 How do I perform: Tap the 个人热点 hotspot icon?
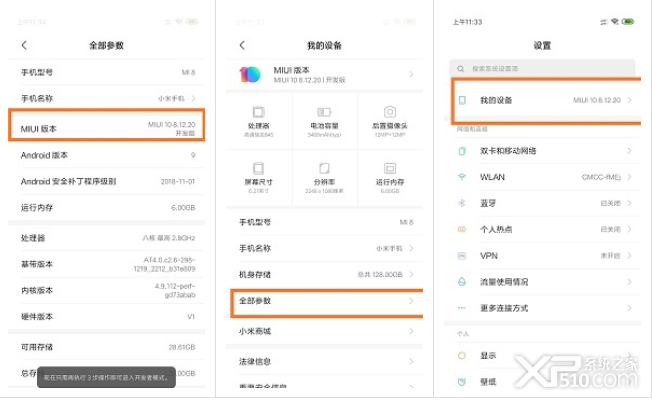tap(462, 229)
